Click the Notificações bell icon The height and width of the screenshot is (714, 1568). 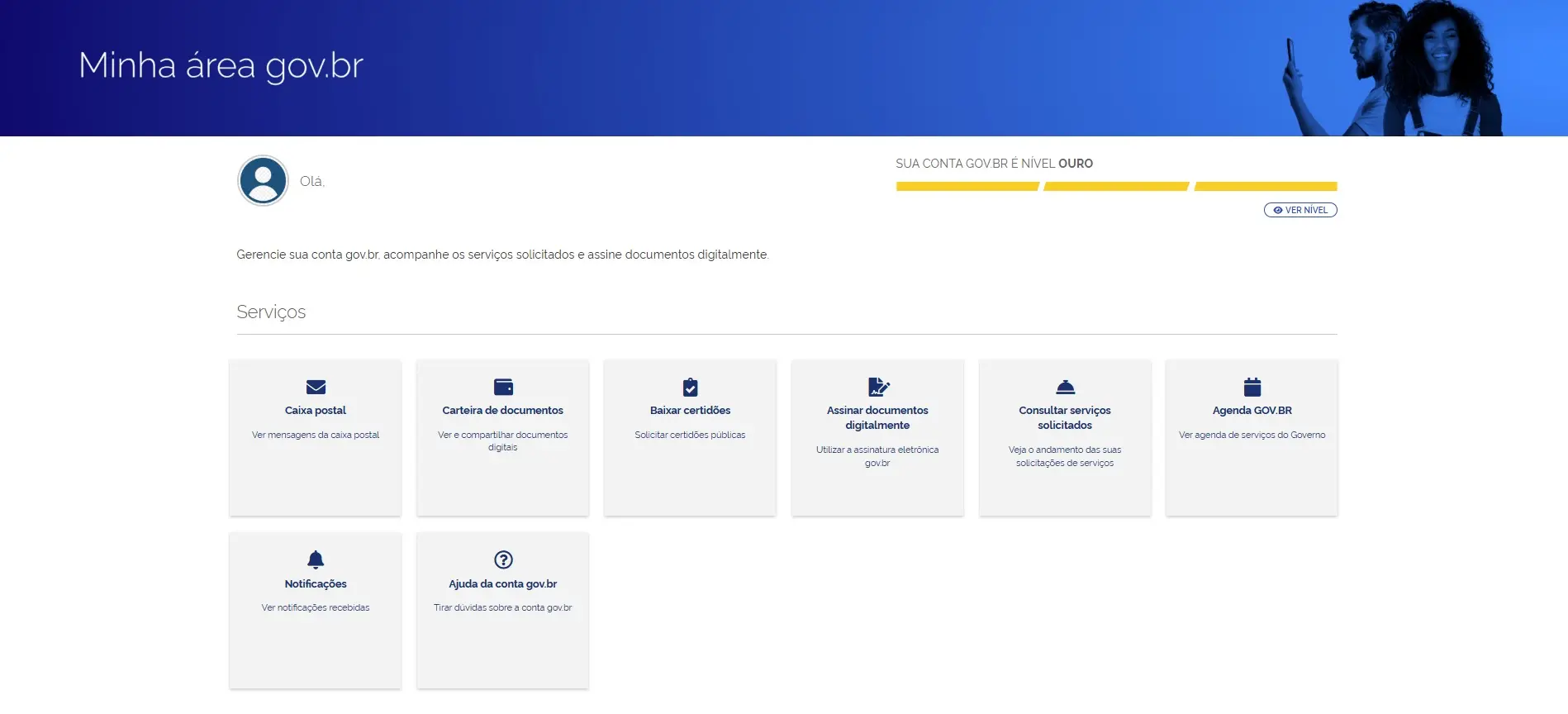[316, 559]
